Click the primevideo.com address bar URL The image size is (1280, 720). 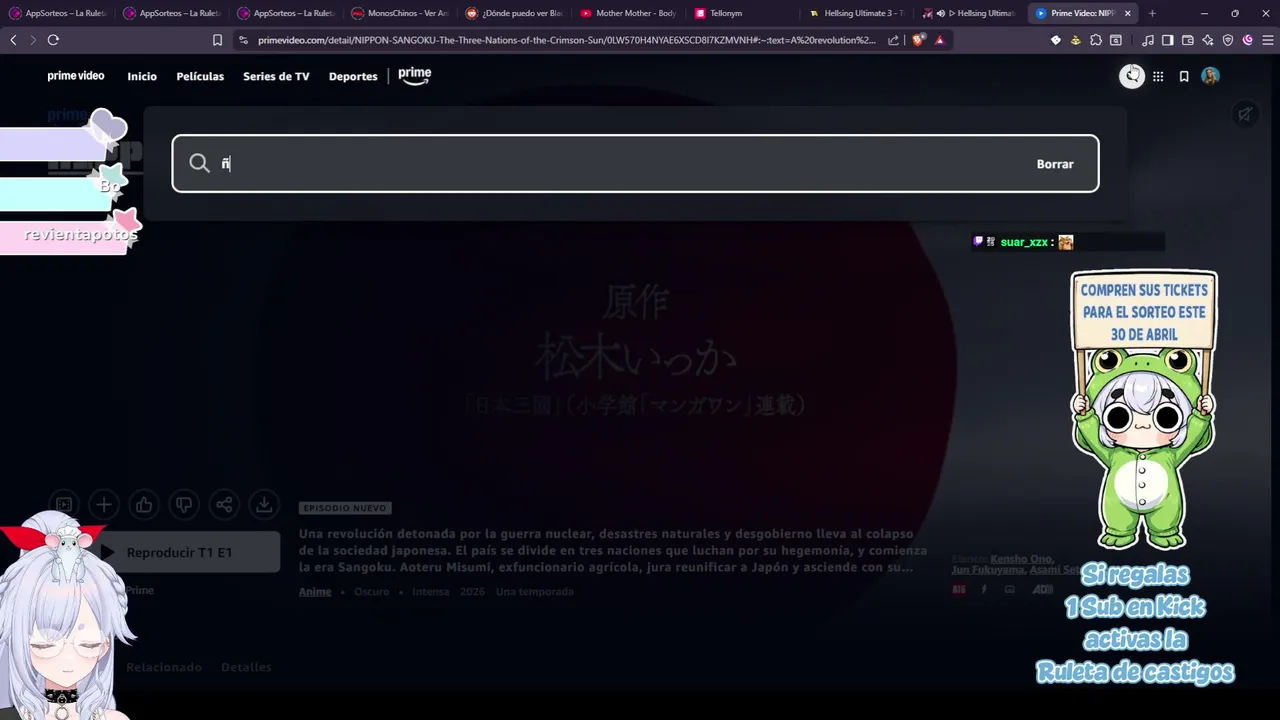pos(566,40)
